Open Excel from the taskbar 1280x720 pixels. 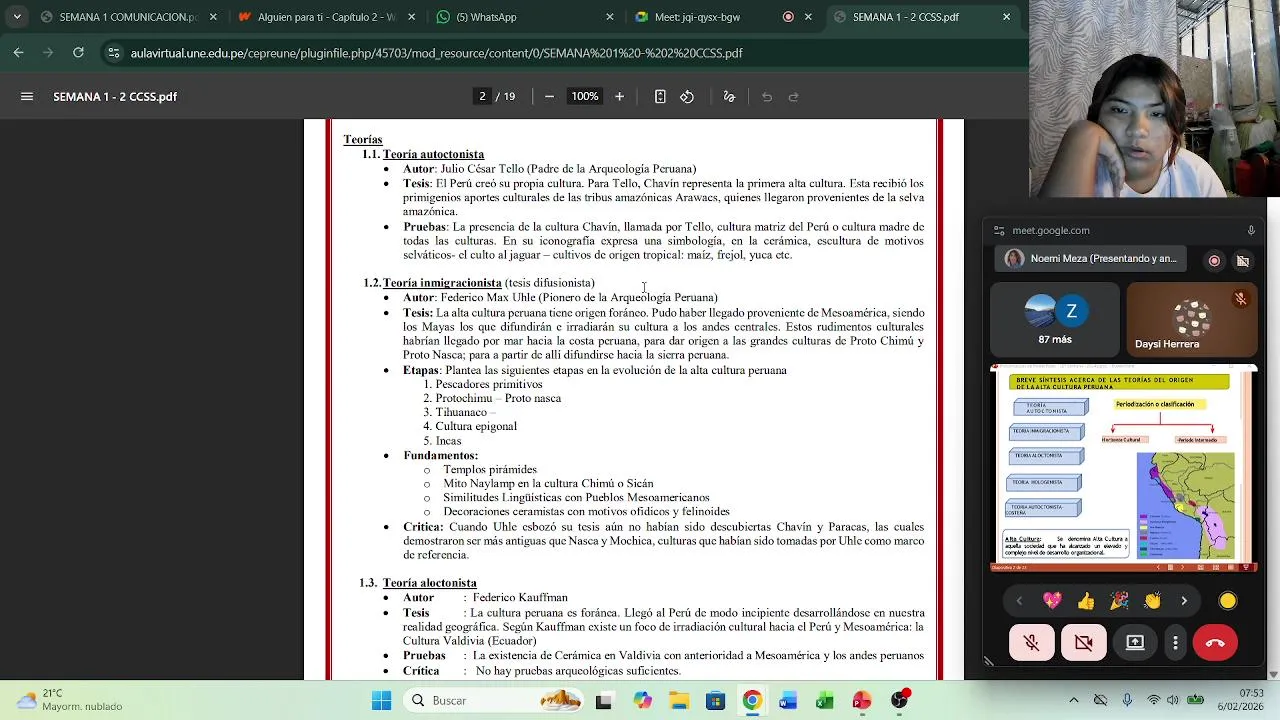point(825,701)
